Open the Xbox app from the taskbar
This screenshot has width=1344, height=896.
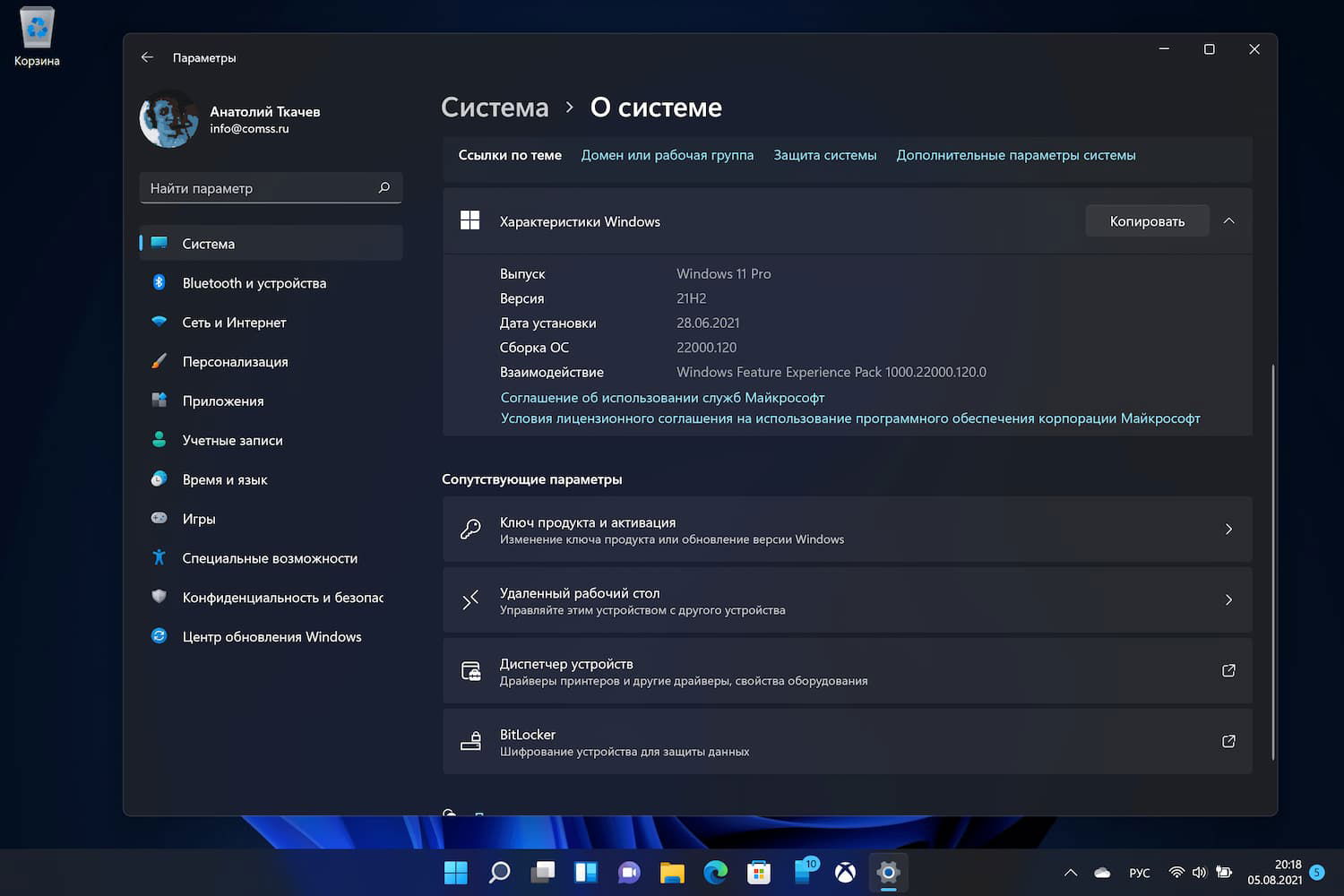coord(845,872)
